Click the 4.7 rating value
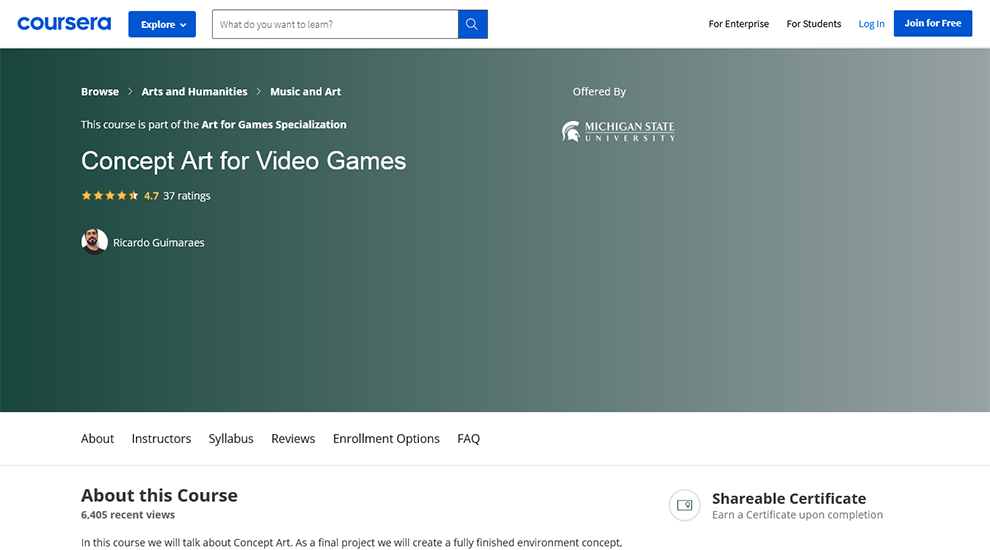Image resolution: width=990 pixels, height=550 pixels. pos(151,196)
